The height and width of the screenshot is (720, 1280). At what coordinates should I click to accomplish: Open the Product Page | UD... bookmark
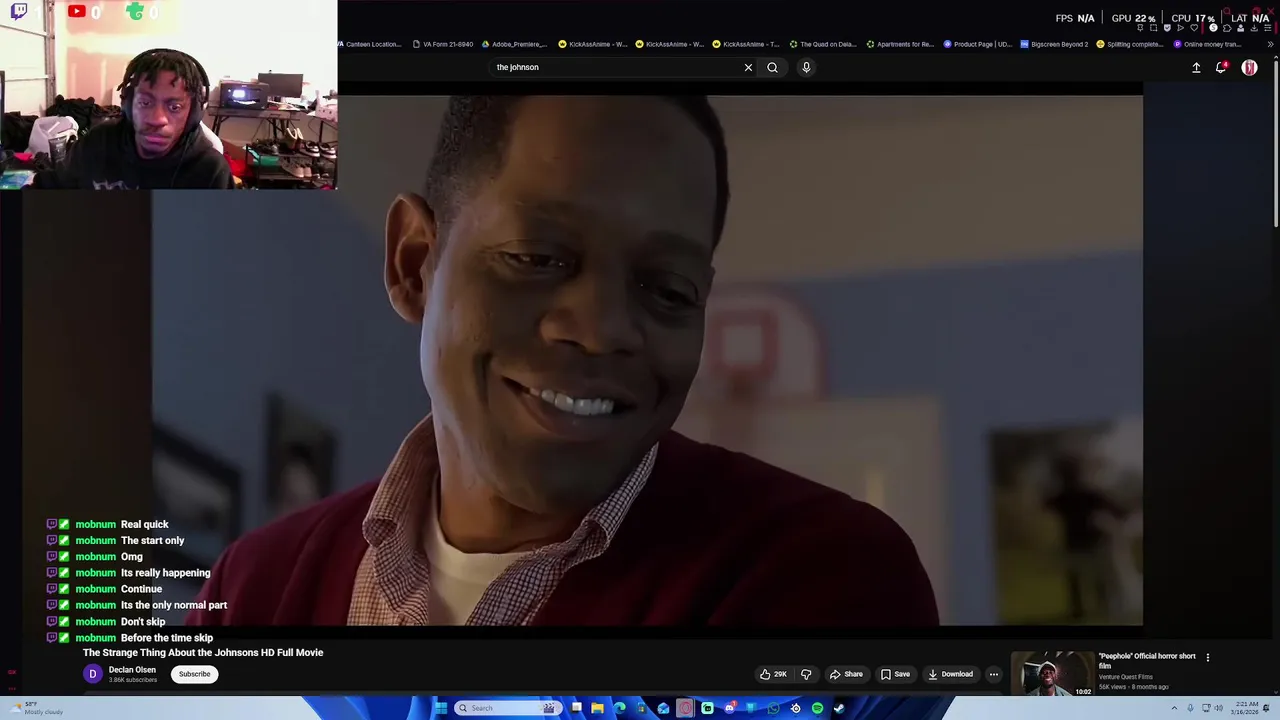978,44
